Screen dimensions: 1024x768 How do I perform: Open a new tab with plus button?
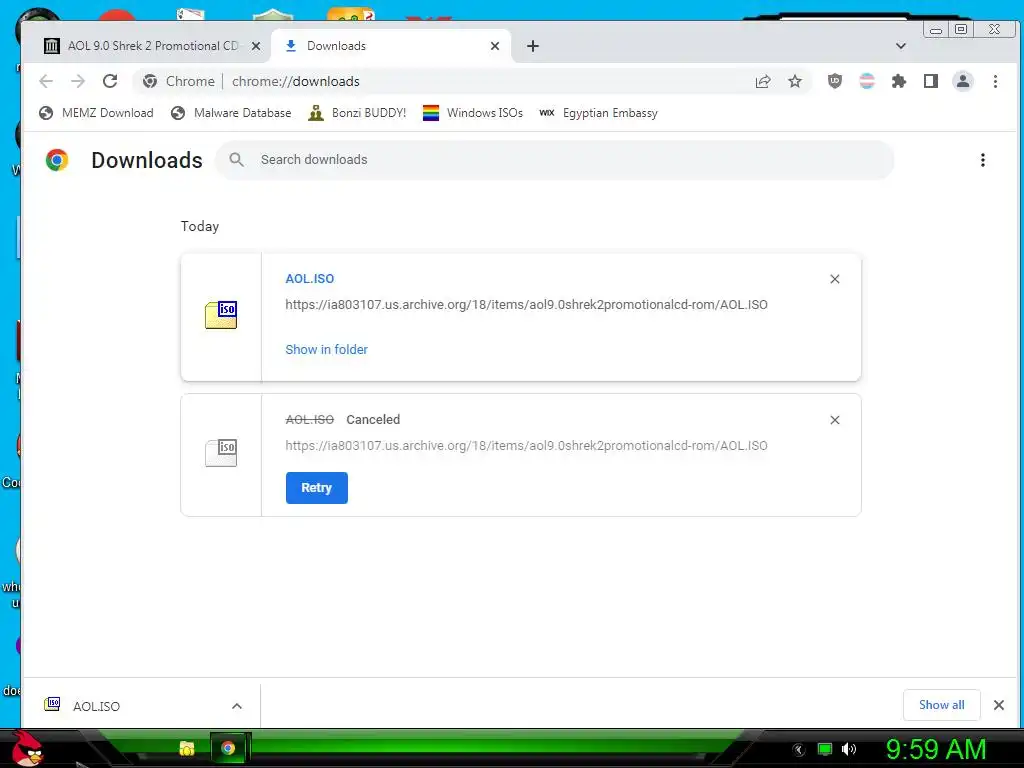[533, 46]
